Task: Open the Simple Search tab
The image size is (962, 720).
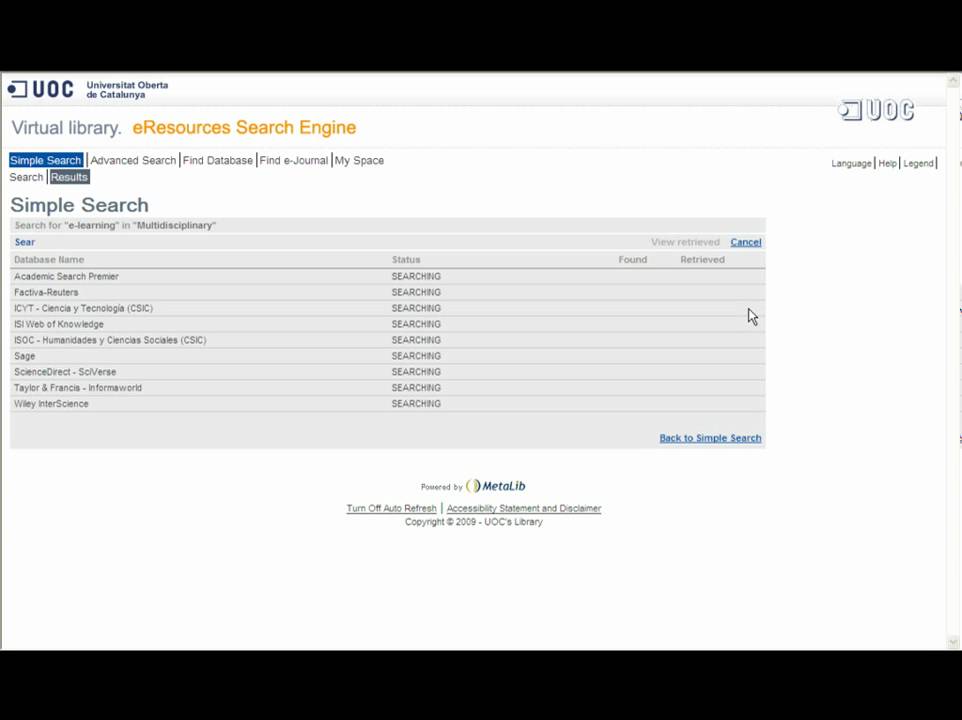Action: pos(46,160)
